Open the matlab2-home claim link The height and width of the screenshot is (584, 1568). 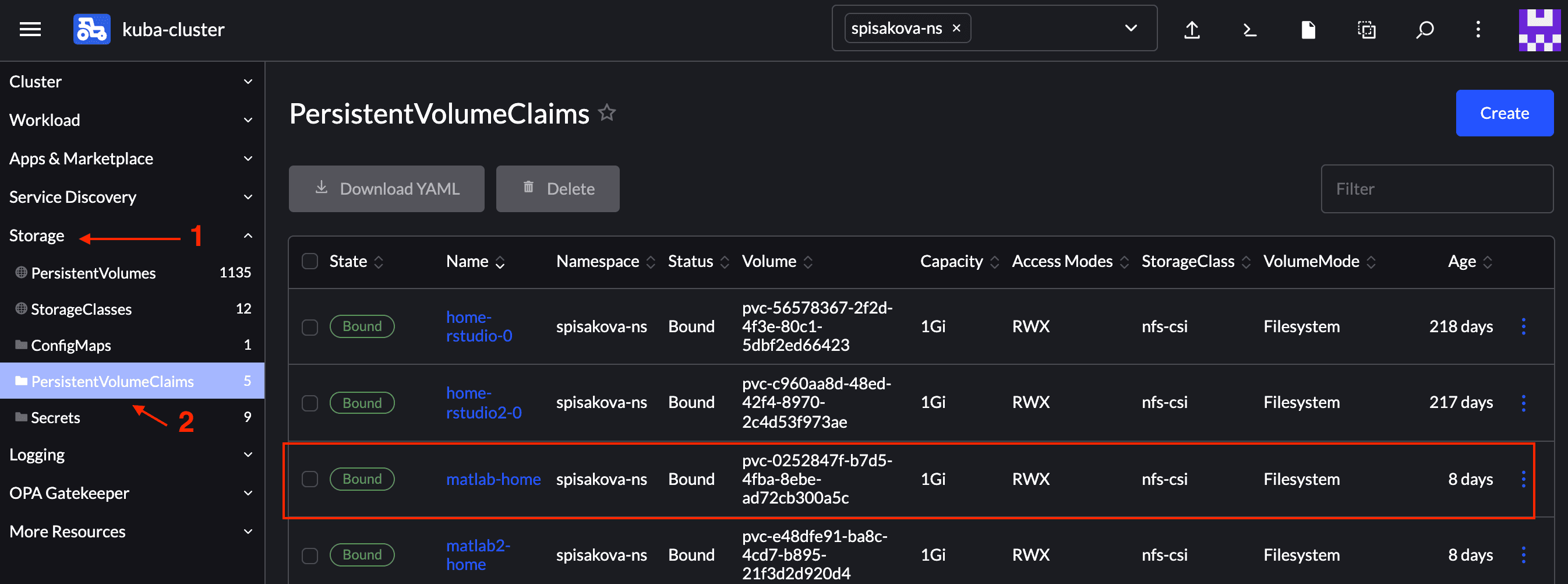[x=477, y=555]
